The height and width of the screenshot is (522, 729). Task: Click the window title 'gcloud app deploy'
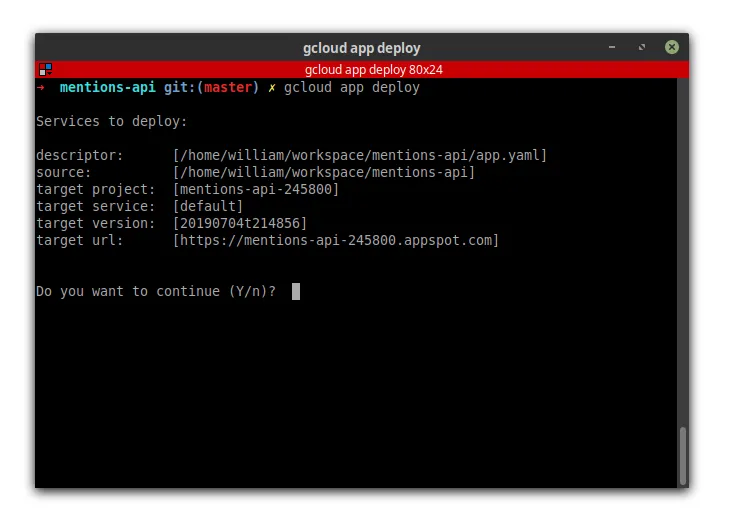(x=361, y=48)
